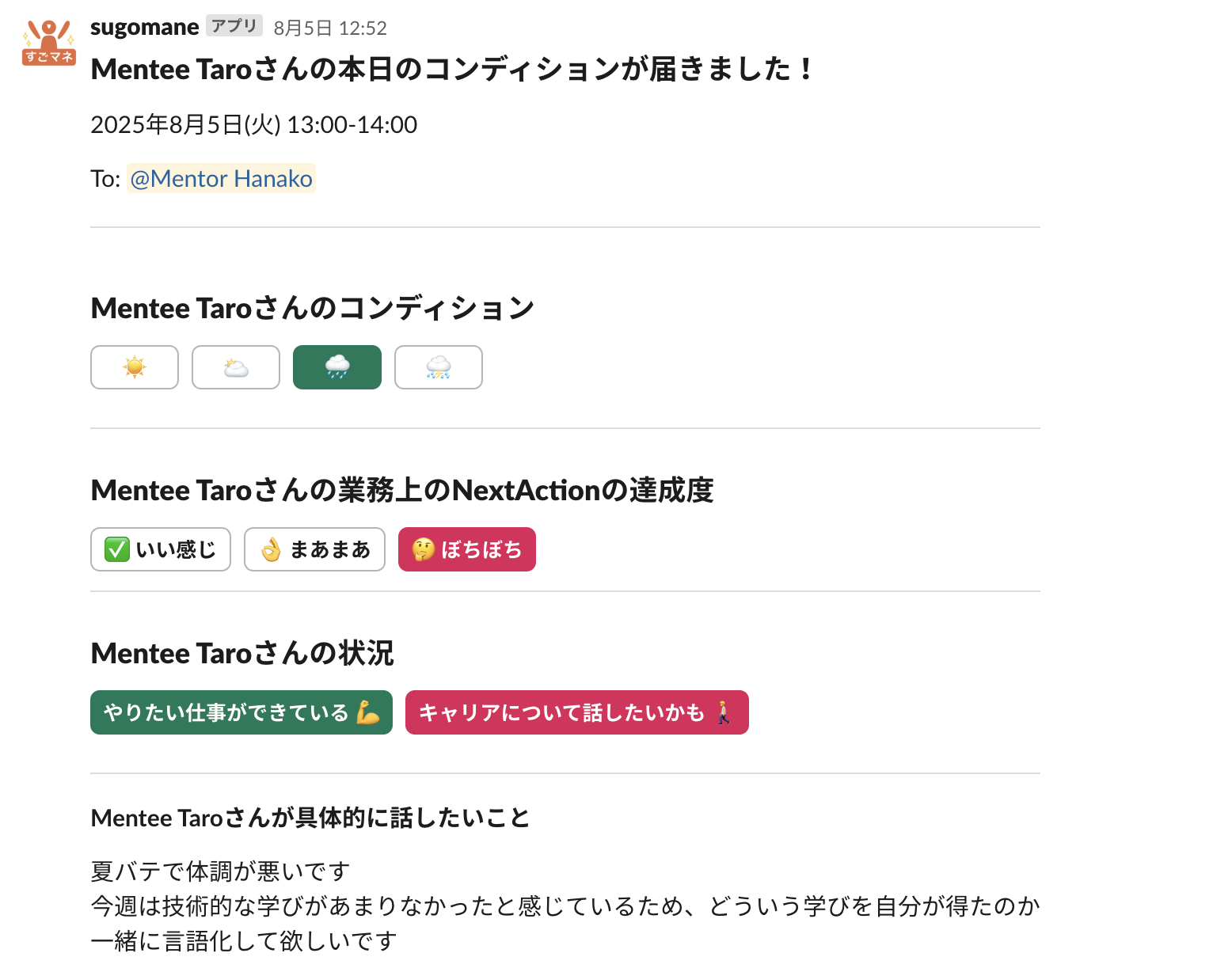Select the 夏バテ message text paragraph
The image size is (1232, 972).
[219, 870]
